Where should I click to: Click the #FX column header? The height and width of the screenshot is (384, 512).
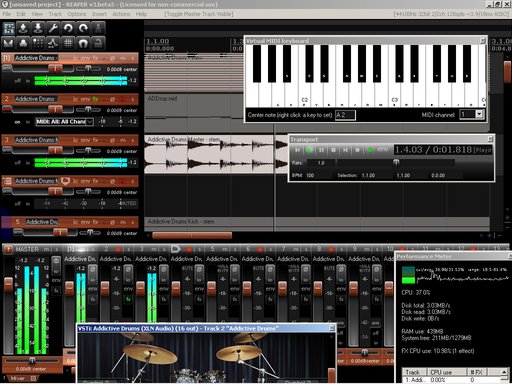click(x=478, y=372)
